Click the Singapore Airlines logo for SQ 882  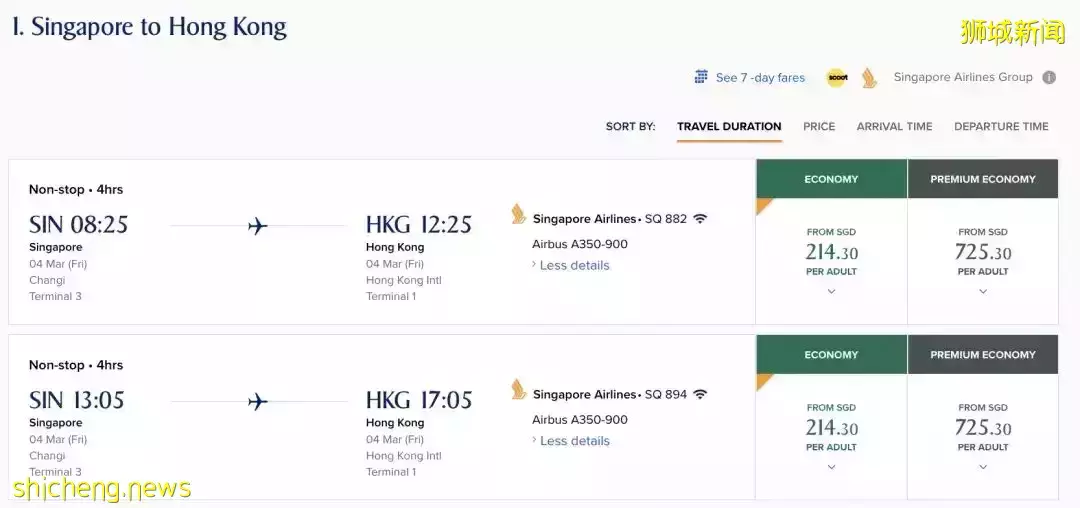click(x=518, y=215)
